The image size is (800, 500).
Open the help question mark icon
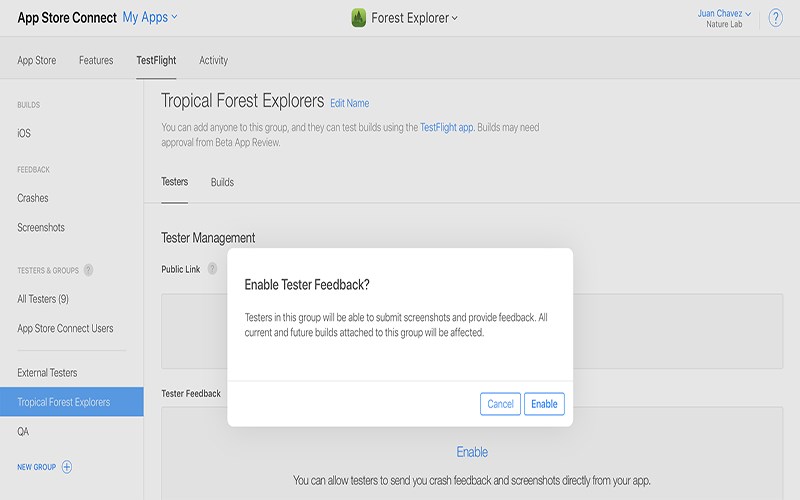coord(775,18)
